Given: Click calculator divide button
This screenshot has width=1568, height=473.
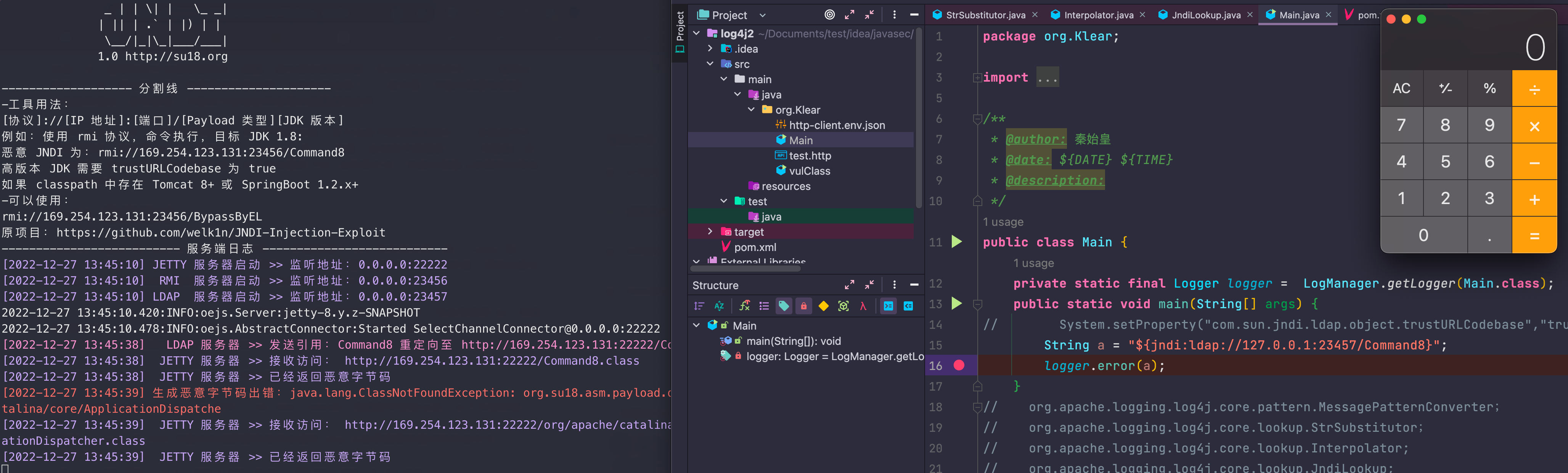Looking at the screenshot, I should click(1534, 88).
